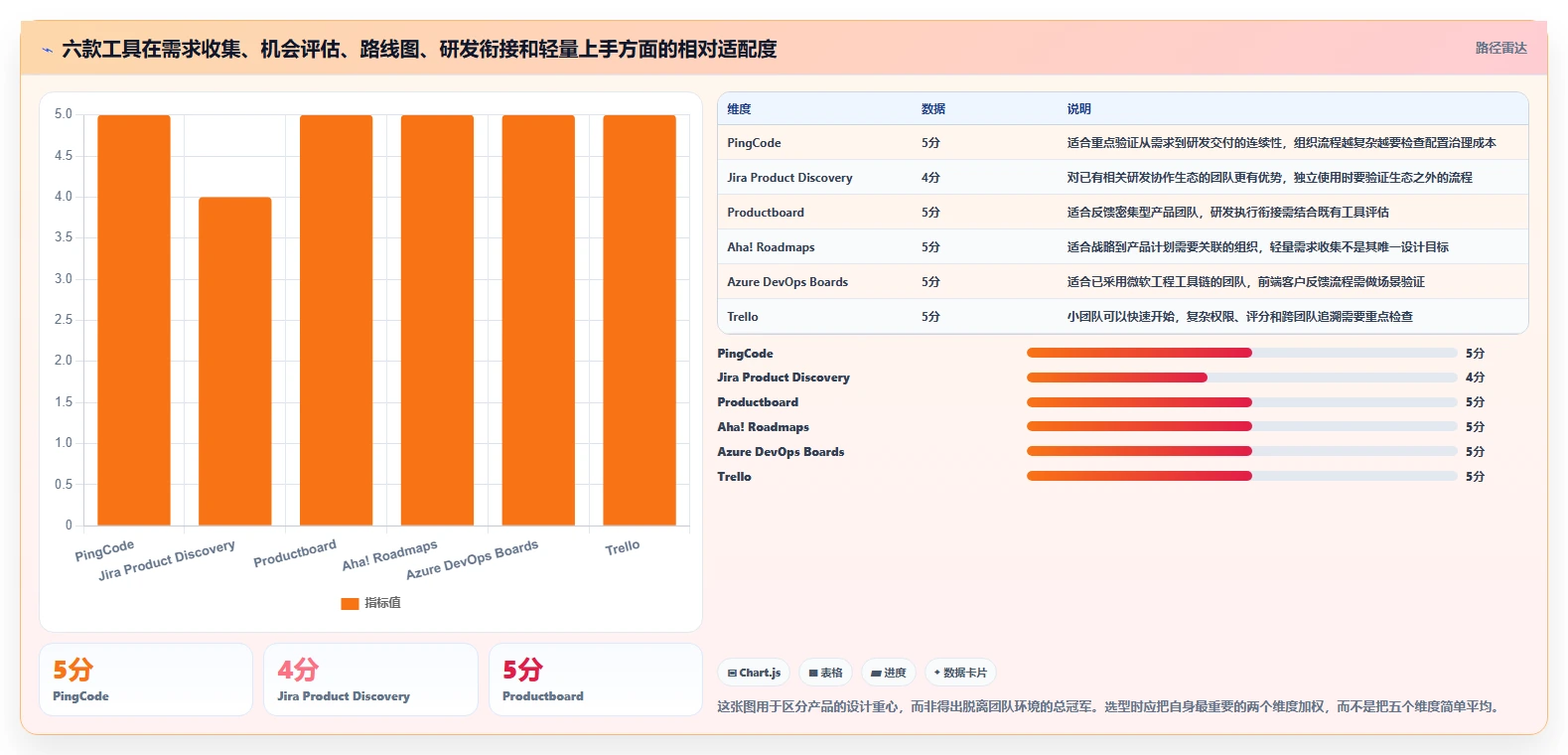Click the Aha! Roadmaps progress bar
The width and height of the screenshot is (1568, 755).
coord(1241,426)
